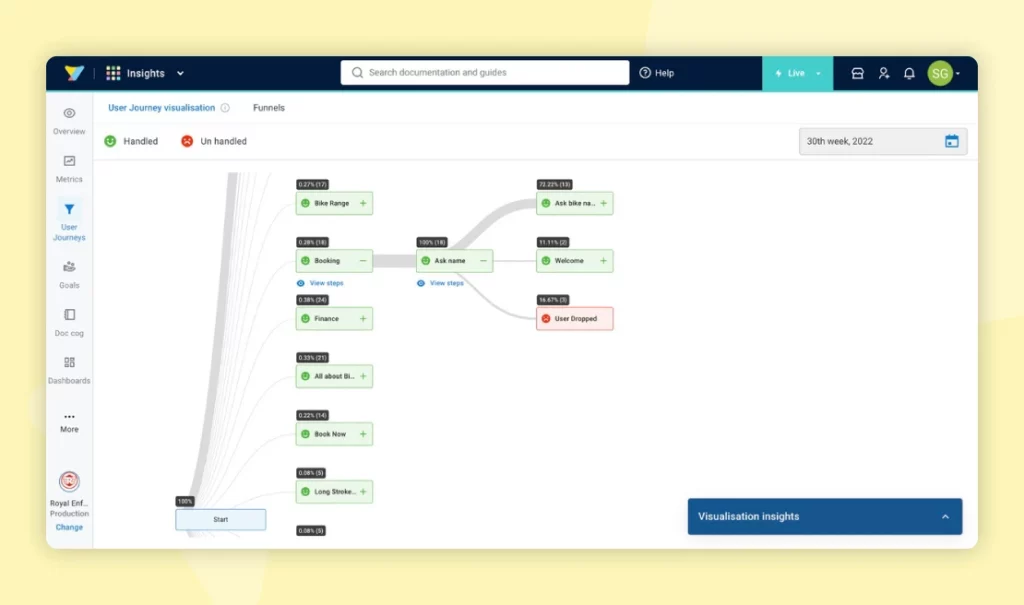Click the 100% (18) badge above Ask name
Viewport: 1024px width, 605px height.
click(432, 242)
